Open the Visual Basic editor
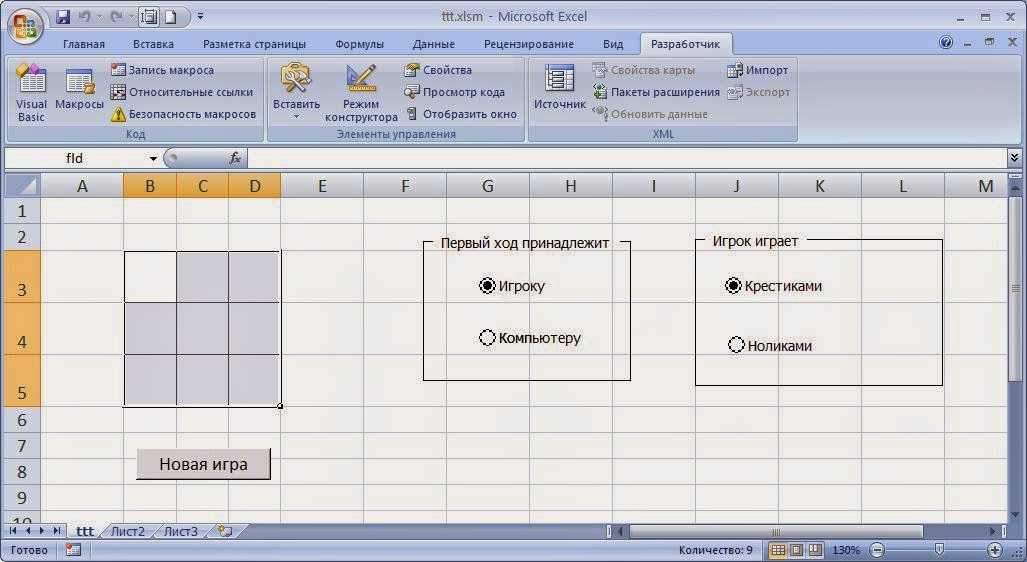This screenshot has width=1027, height=562. 31,92
